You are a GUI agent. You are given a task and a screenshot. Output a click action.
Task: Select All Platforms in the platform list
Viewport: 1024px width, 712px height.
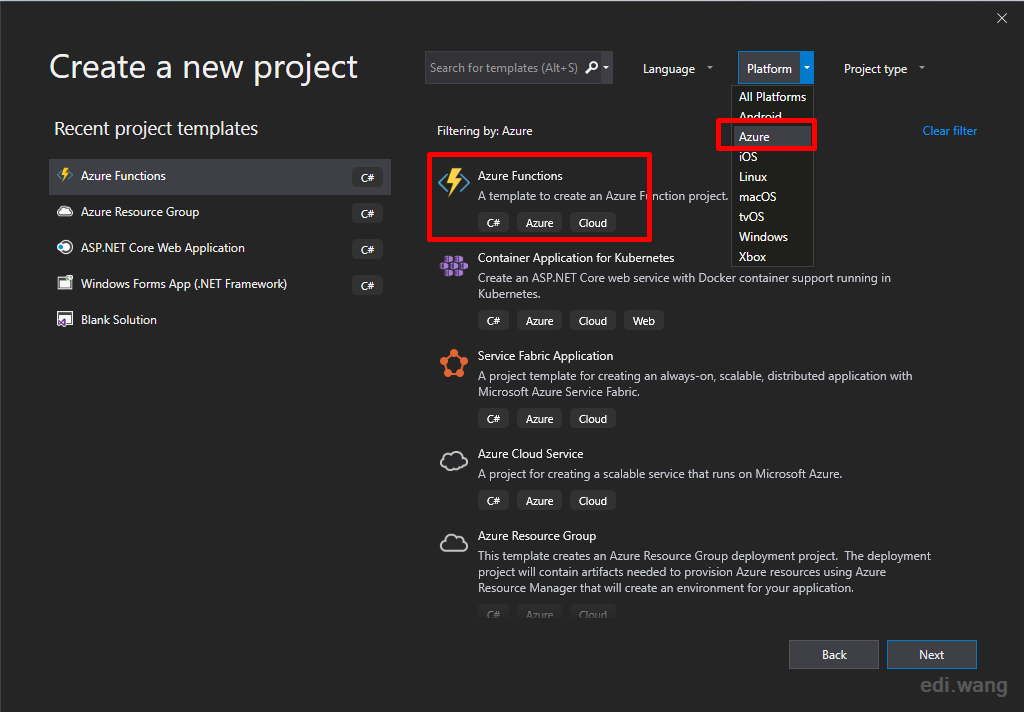click(x=772, y=97)
